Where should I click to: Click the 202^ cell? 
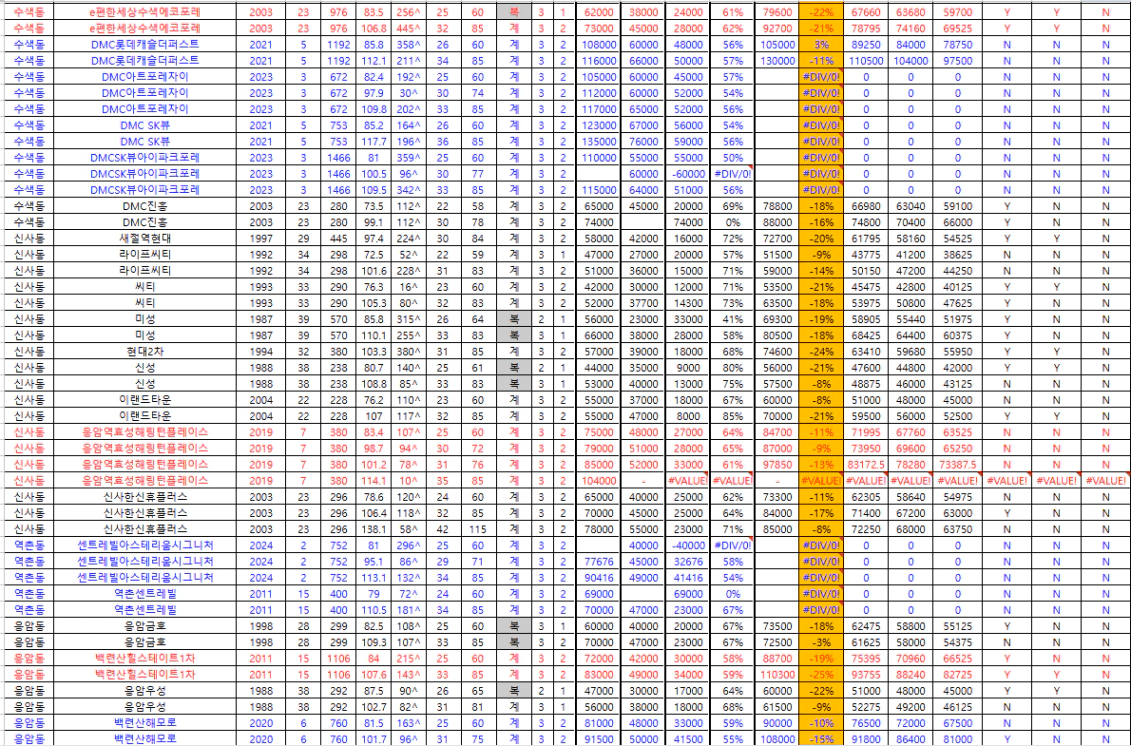pos(408,110)
